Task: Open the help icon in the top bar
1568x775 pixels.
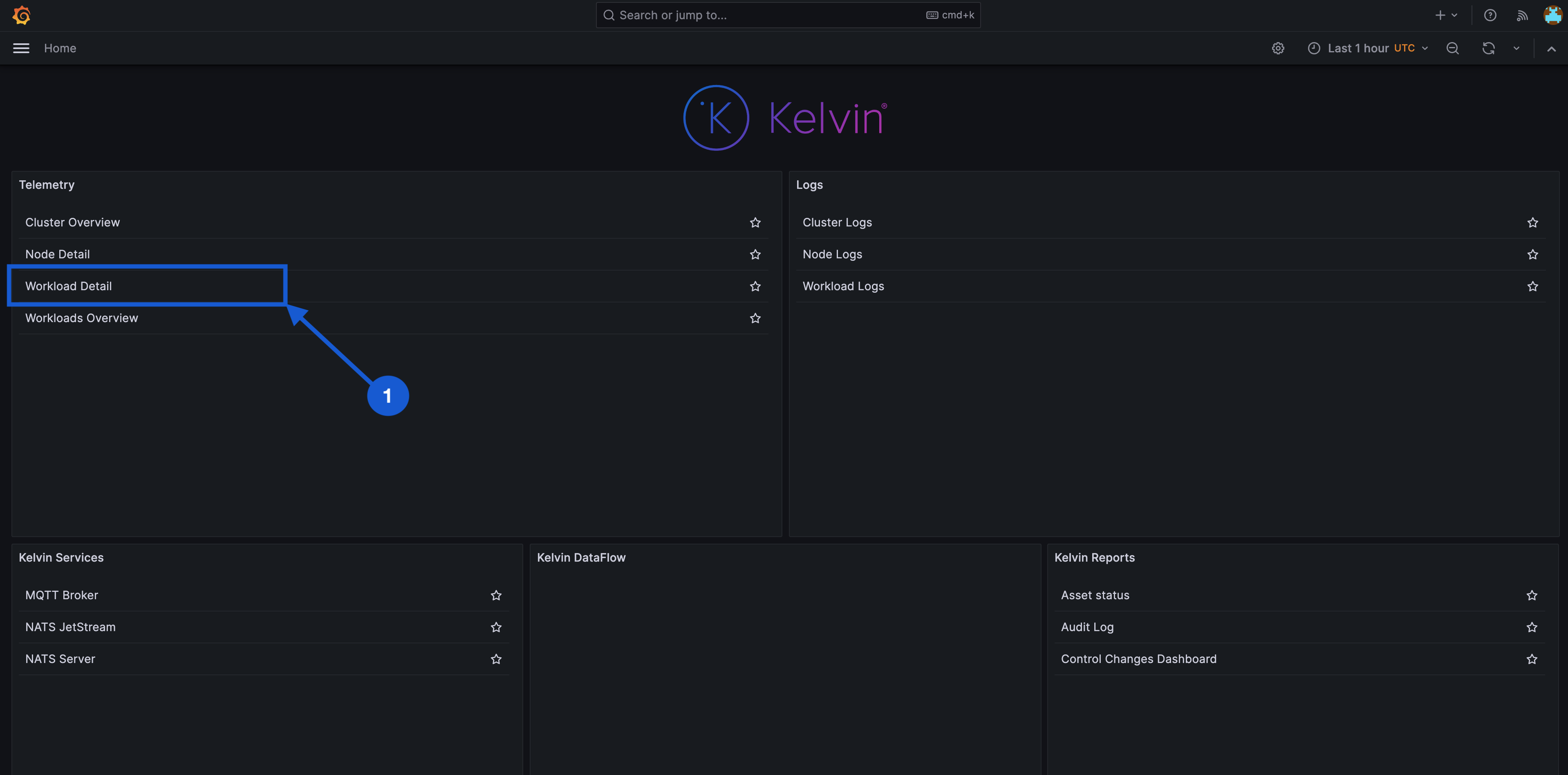Action: coord(1490,15)
